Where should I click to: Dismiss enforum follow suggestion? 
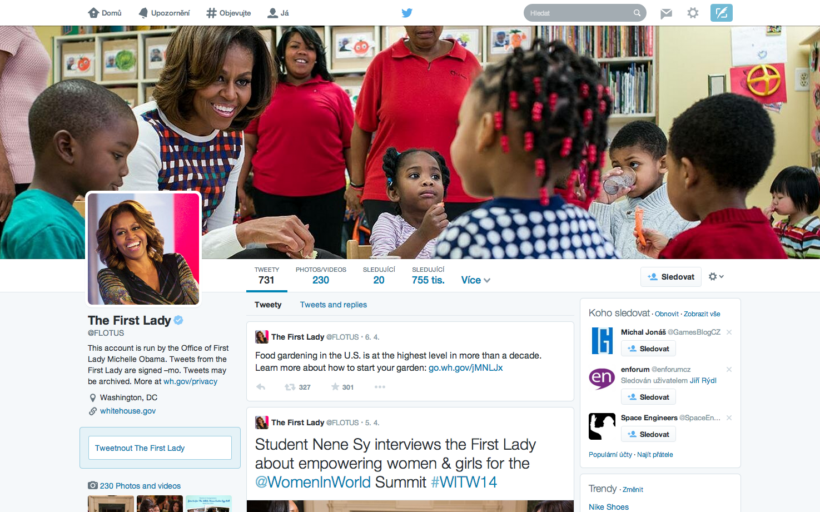(x=729, y=369)
